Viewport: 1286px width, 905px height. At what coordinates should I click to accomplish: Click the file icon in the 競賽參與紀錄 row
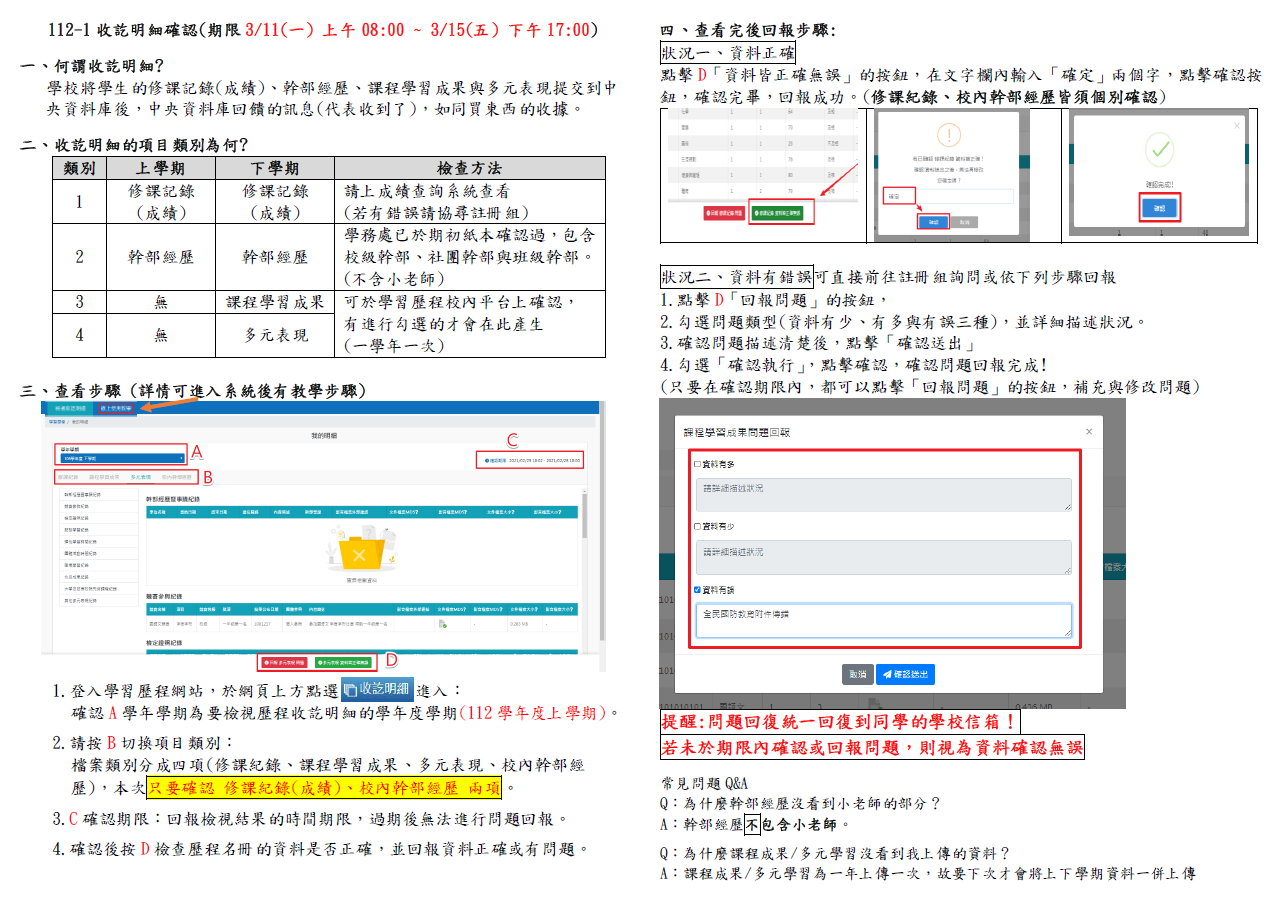[442, 625]
